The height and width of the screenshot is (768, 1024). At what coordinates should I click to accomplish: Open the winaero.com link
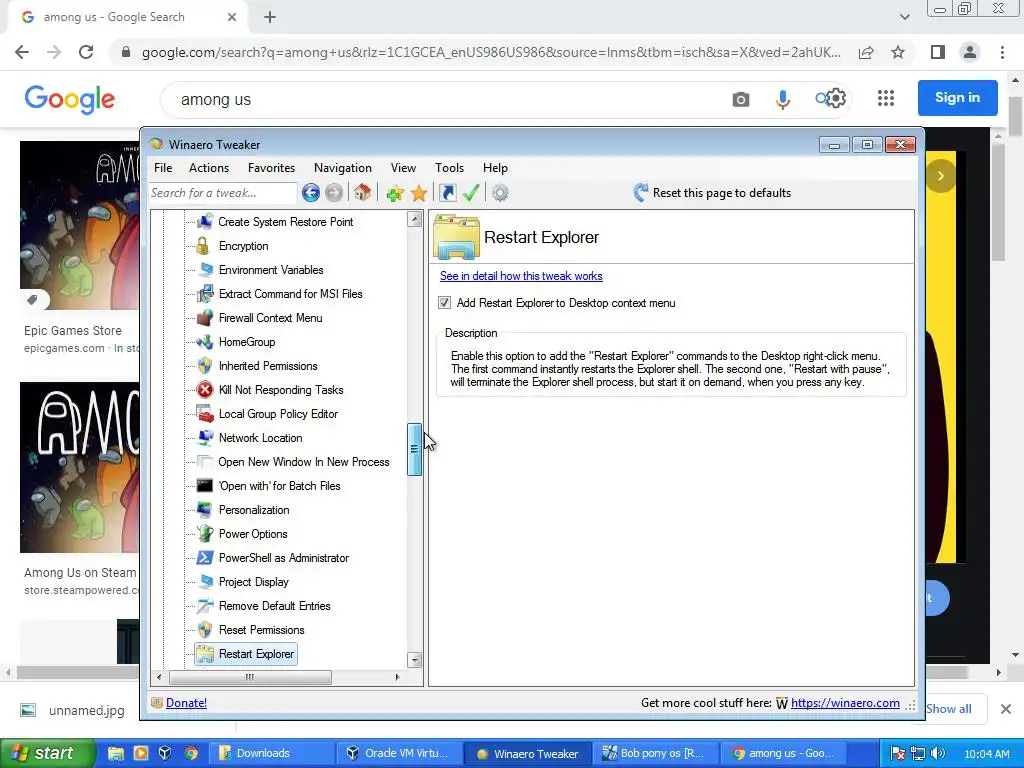click(845, 703)
